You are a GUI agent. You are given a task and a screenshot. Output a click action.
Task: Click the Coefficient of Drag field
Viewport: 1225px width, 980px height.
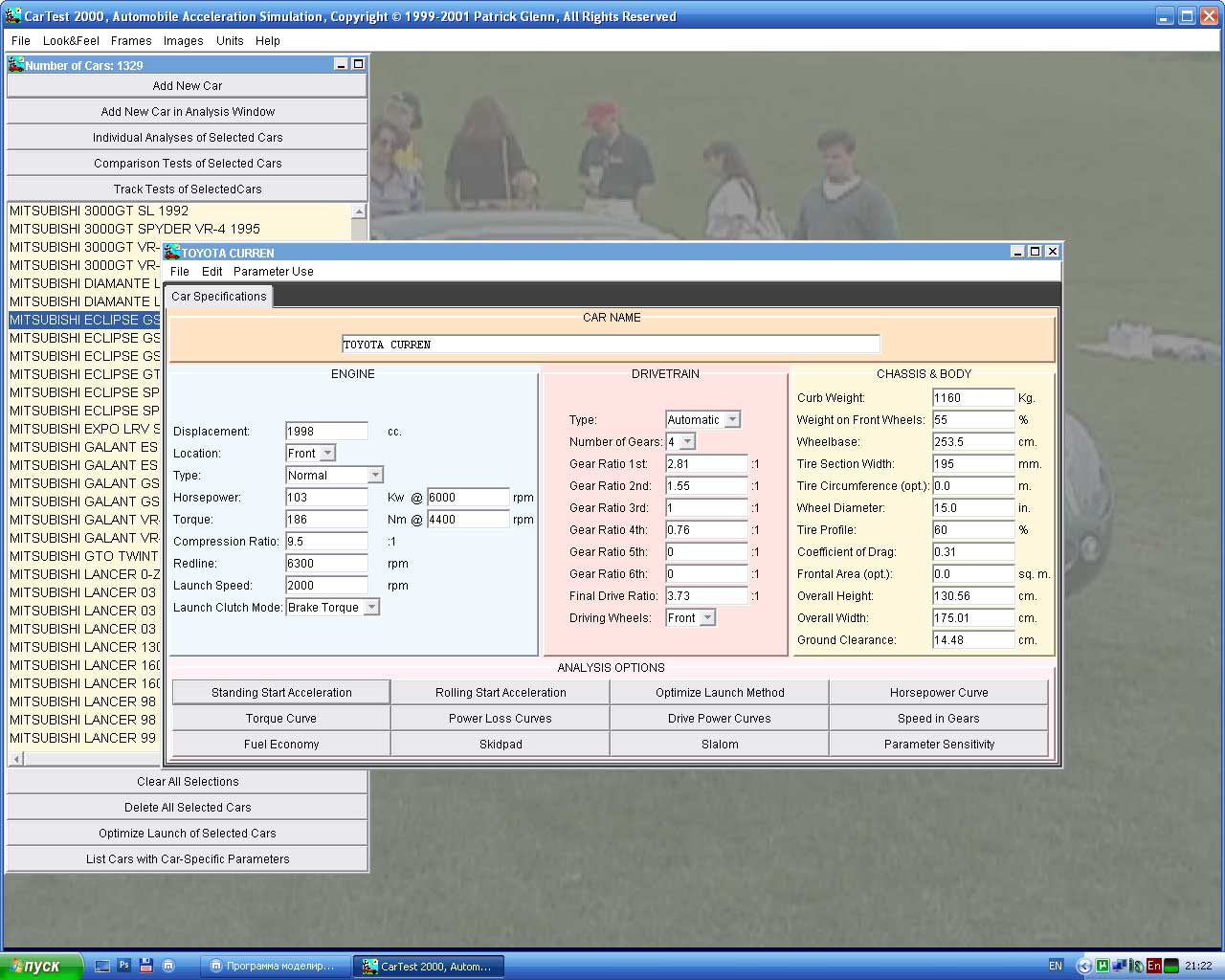point(973,551)
